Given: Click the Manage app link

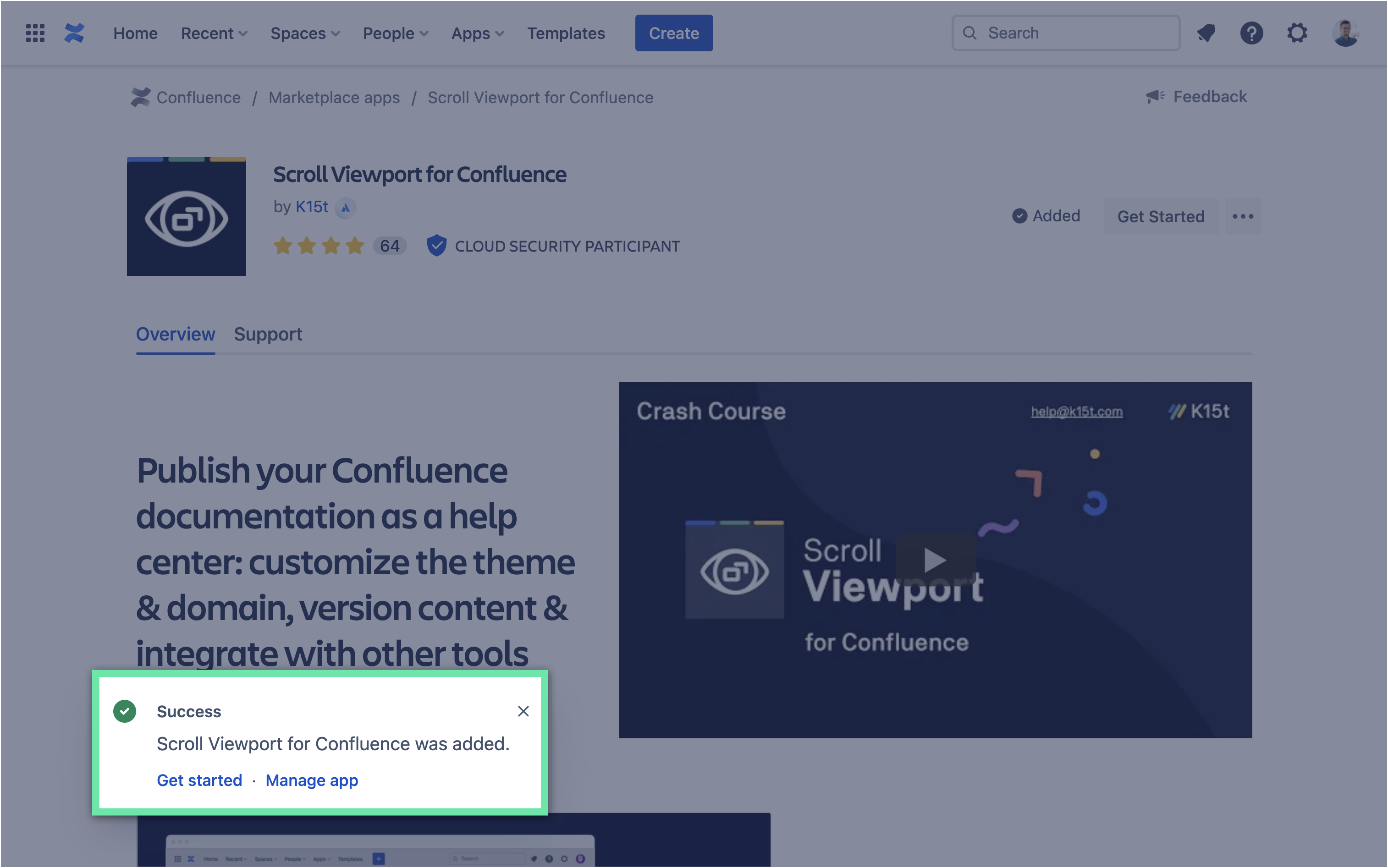Looking at the screenshot, I should (x=312, y=780).
